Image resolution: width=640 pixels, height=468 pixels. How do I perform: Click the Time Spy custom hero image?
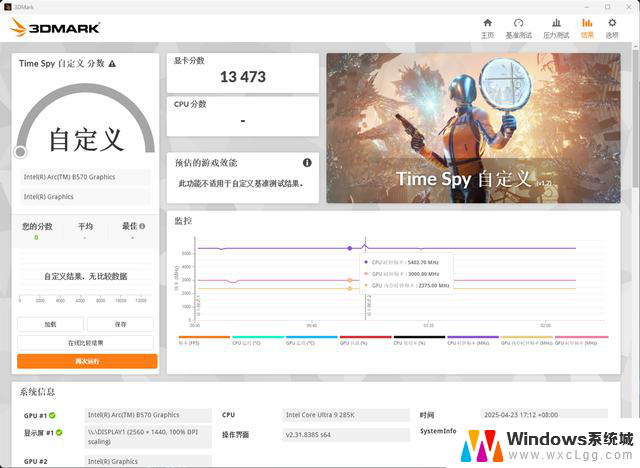tap(473, 128)
